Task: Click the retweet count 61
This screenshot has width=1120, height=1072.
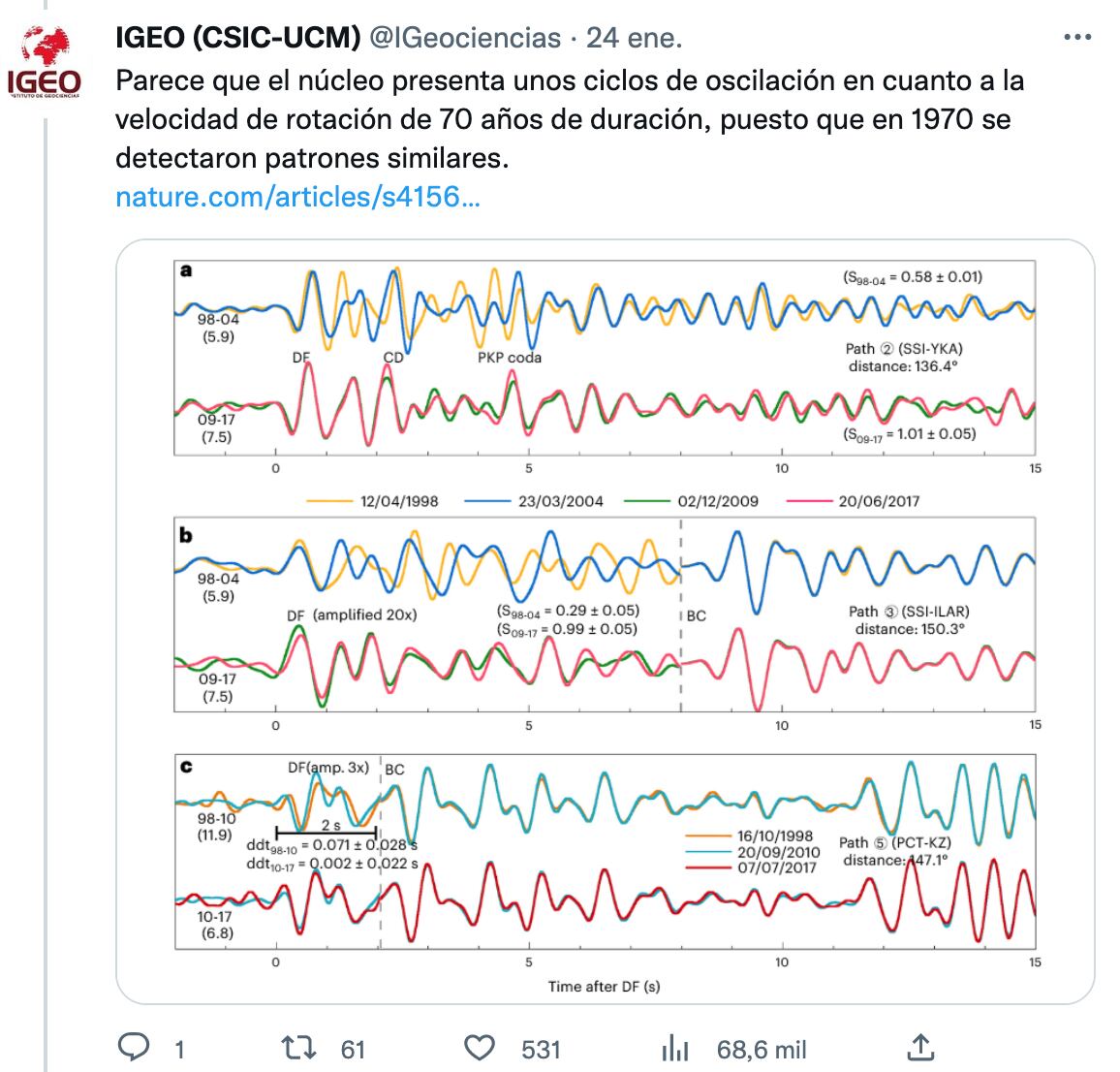Action: (353, 1049)
